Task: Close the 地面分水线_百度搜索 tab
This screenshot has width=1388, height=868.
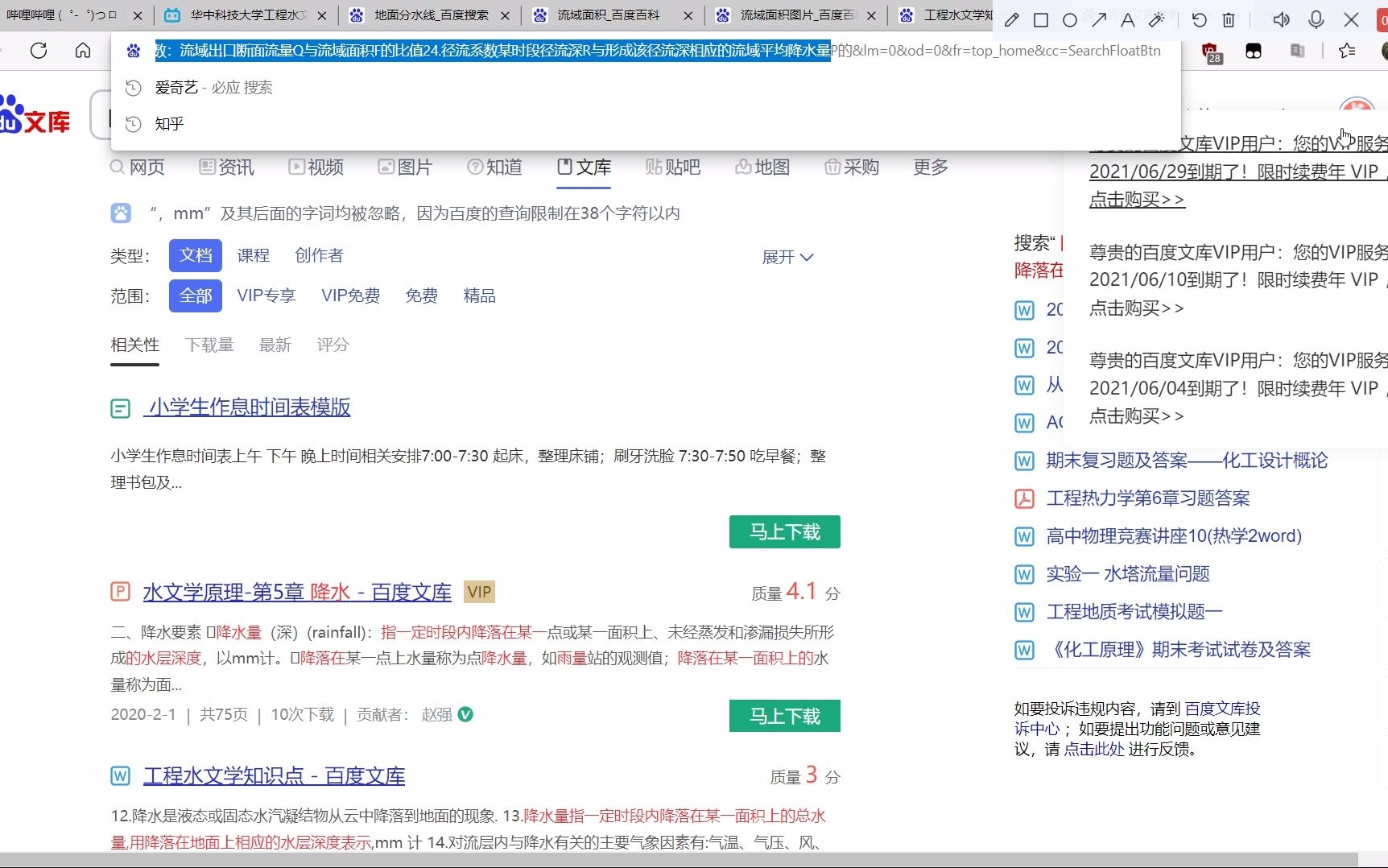Action: click(x=505, y=15)
